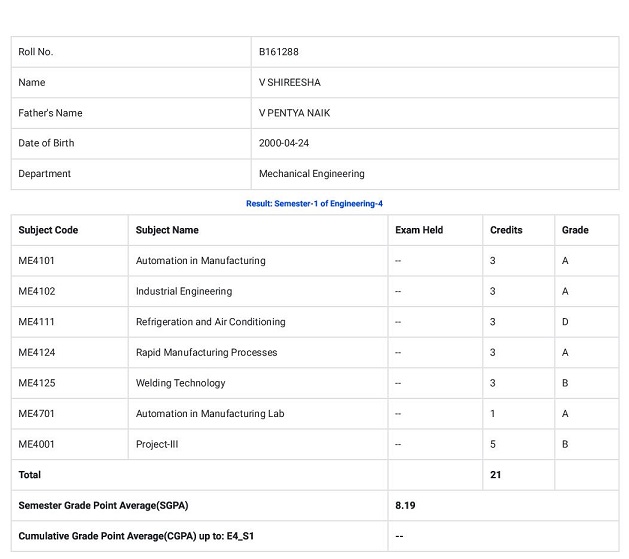
Task: Click the Exam Held column header
Action: 419,230
